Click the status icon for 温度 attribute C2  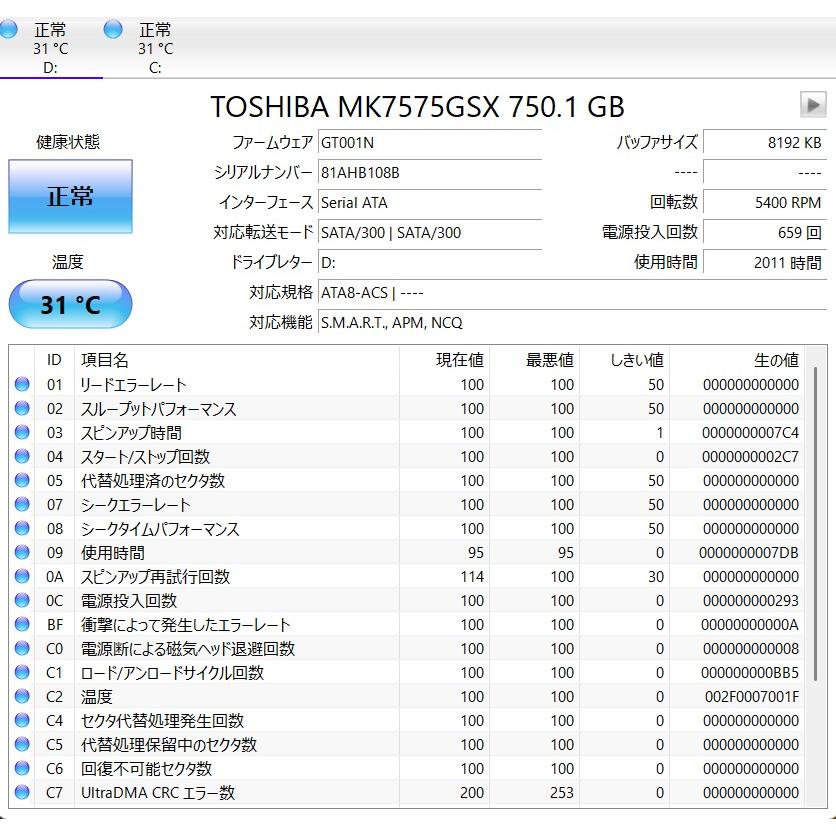[24, 697]
